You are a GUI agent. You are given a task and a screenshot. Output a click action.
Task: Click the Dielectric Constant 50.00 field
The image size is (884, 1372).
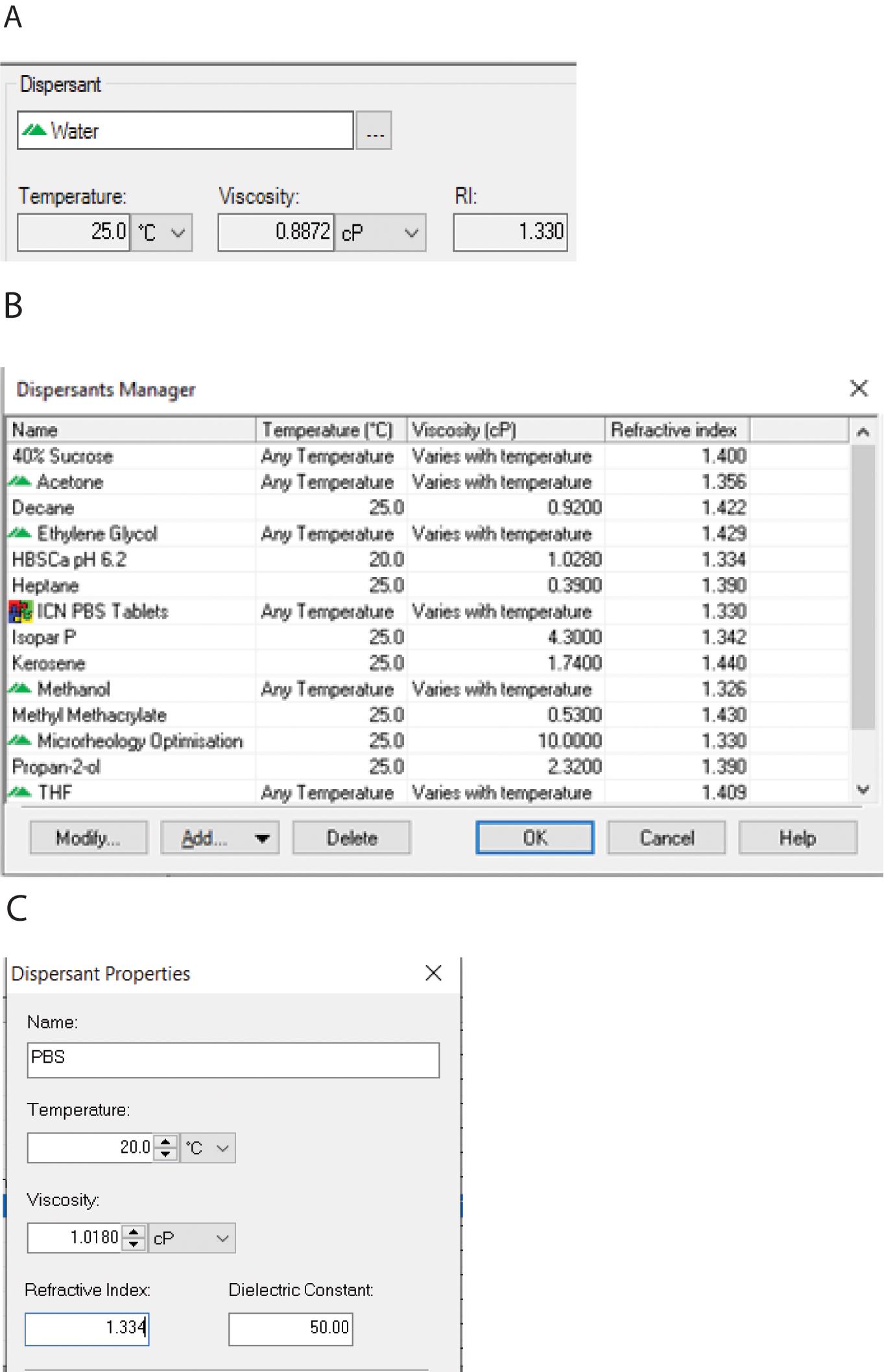(291, 1329)
